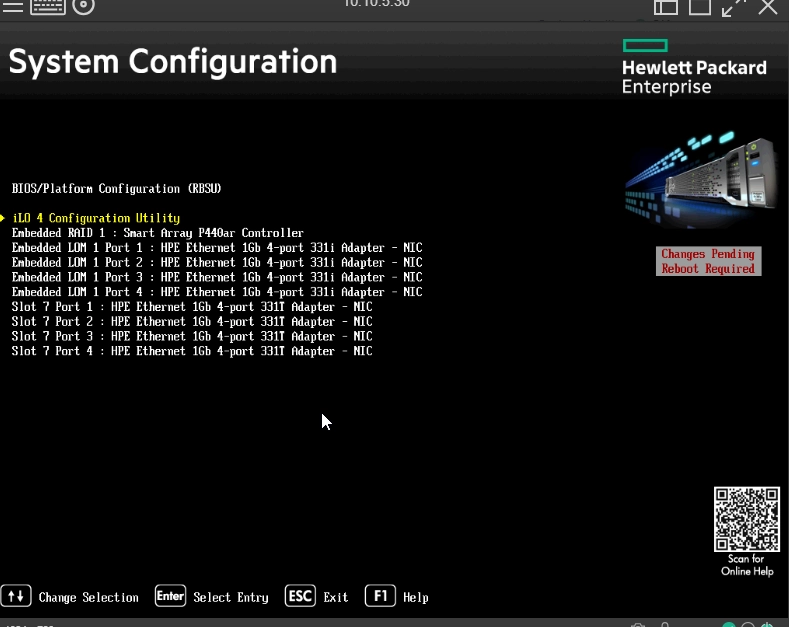Click the docked panel layout icon

[x=666, y=6]
